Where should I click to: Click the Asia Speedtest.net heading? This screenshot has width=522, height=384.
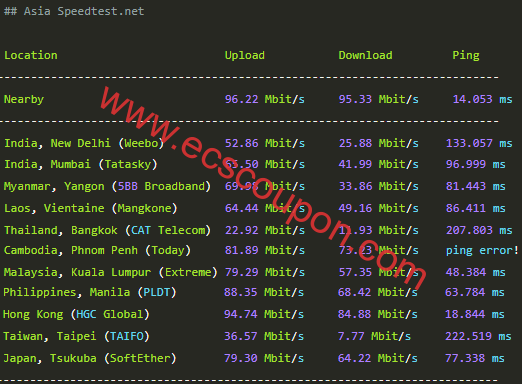click(x=74, y=11)
